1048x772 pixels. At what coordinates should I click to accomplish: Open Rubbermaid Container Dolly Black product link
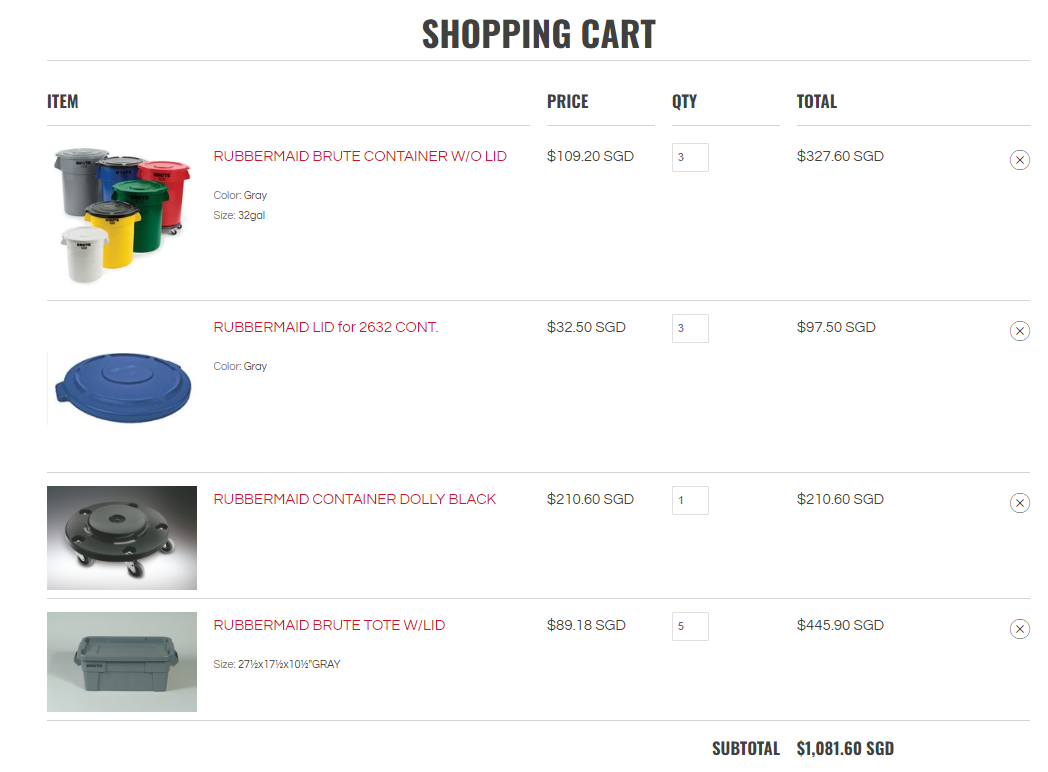355,499
